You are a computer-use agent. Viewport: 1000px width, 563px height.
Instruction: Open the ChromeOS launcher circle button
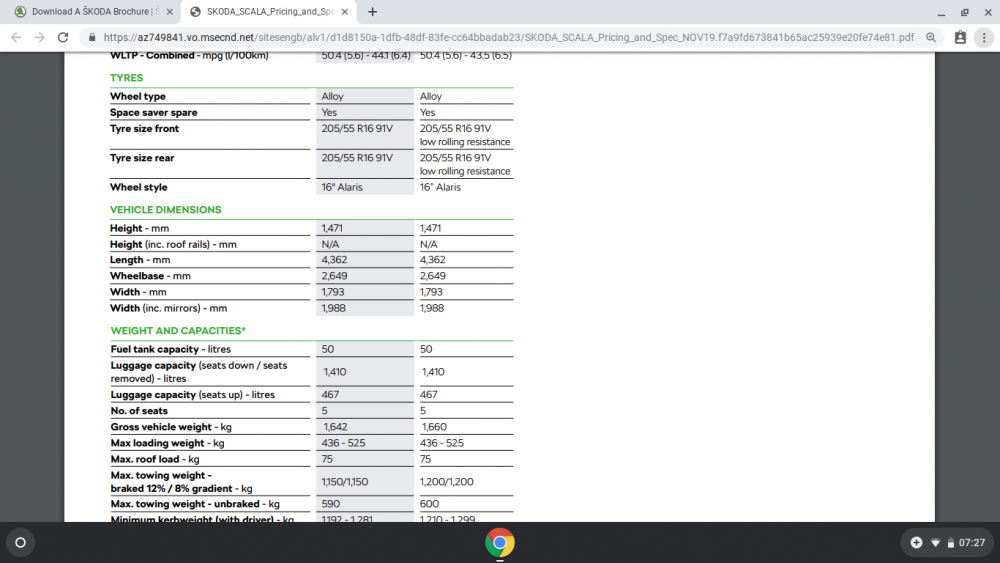(x=20, y=543)
